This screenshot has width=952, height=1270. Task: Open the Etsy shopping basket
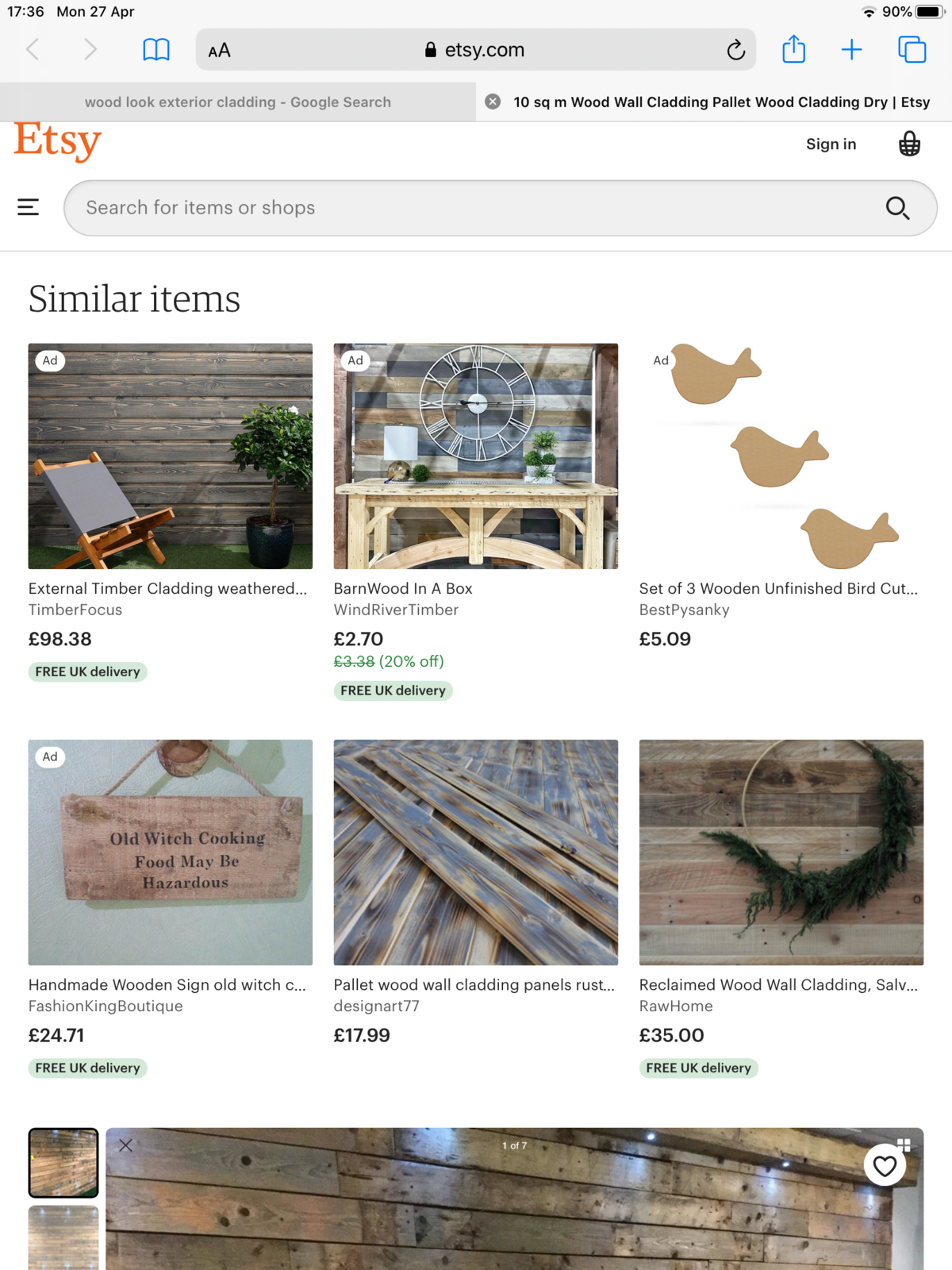click(909, 144)
